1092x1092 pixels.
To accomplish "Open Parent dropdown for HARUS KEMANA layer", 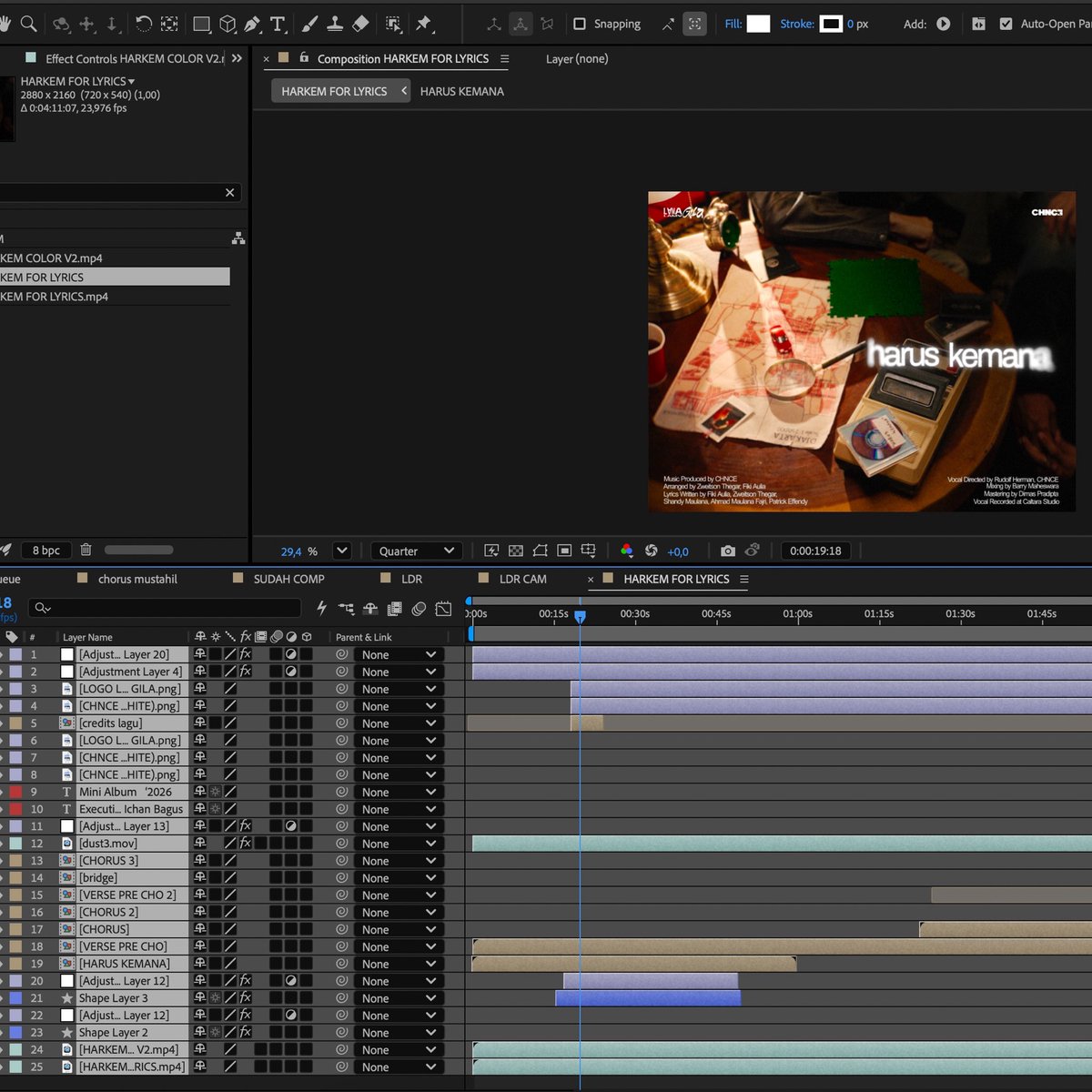I will 399,964.
